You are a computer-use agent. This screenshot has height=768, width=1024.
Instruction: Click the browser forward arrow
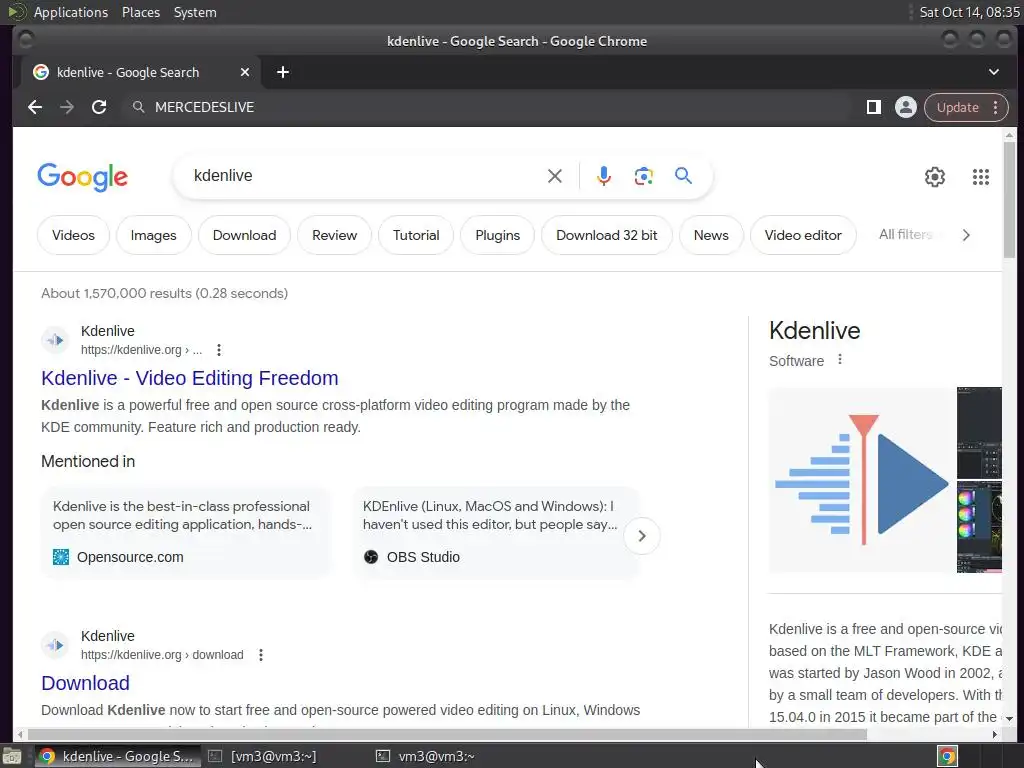[67, 107]
